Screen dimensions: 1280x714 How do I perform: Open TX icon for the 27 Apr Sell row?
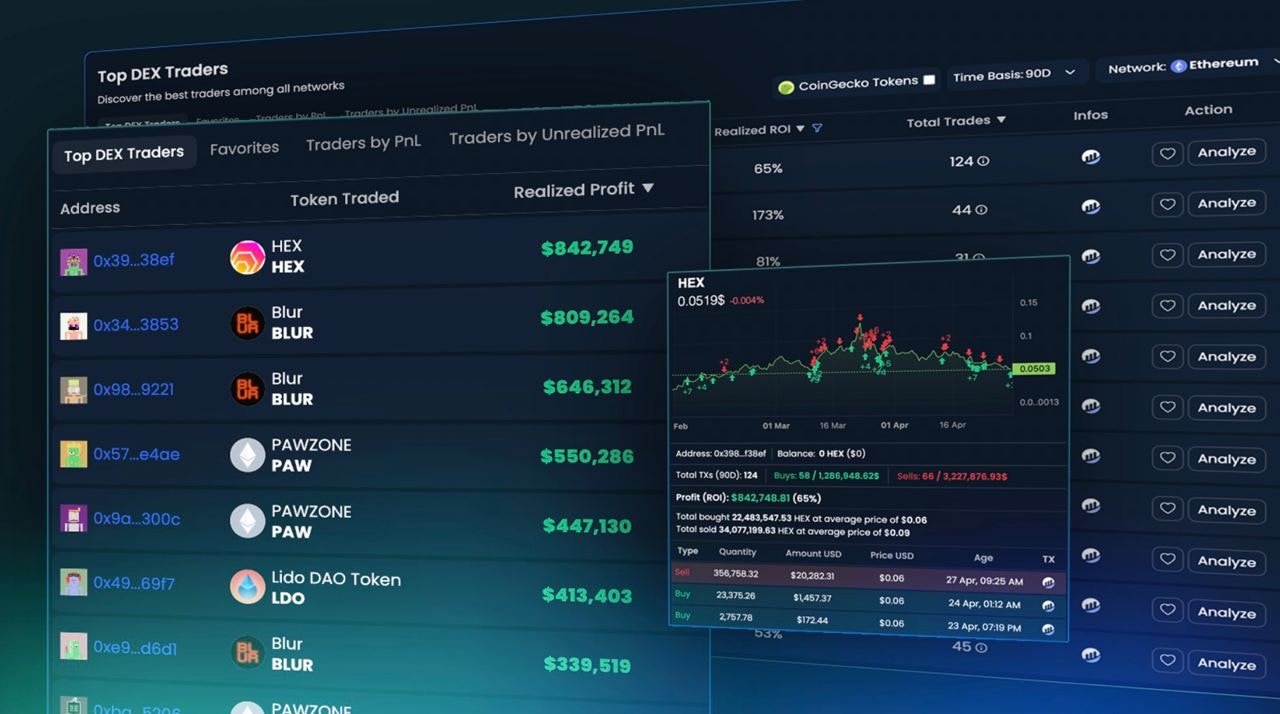pos(1048,582)
